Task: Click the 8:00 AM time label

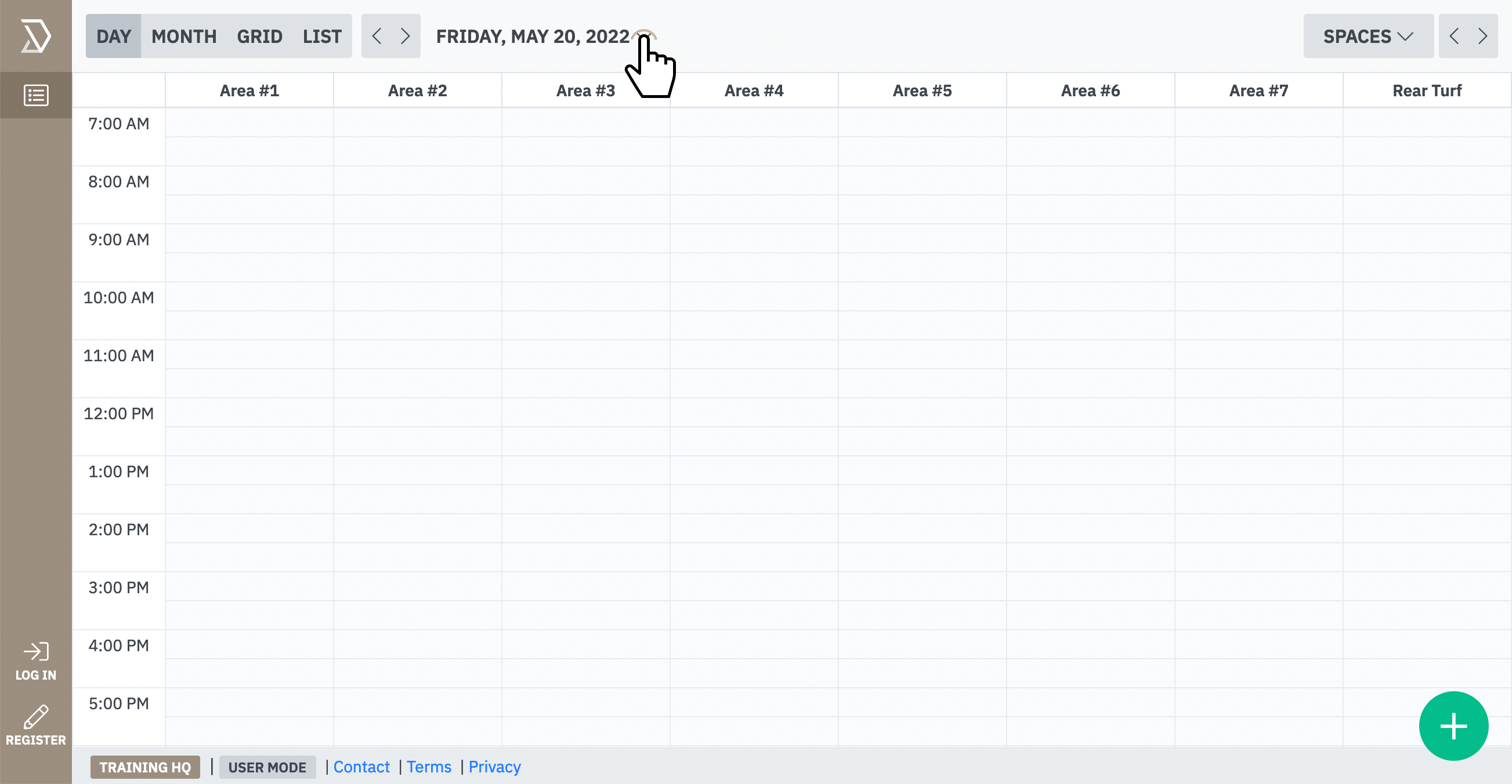Action: coord(118,182)
